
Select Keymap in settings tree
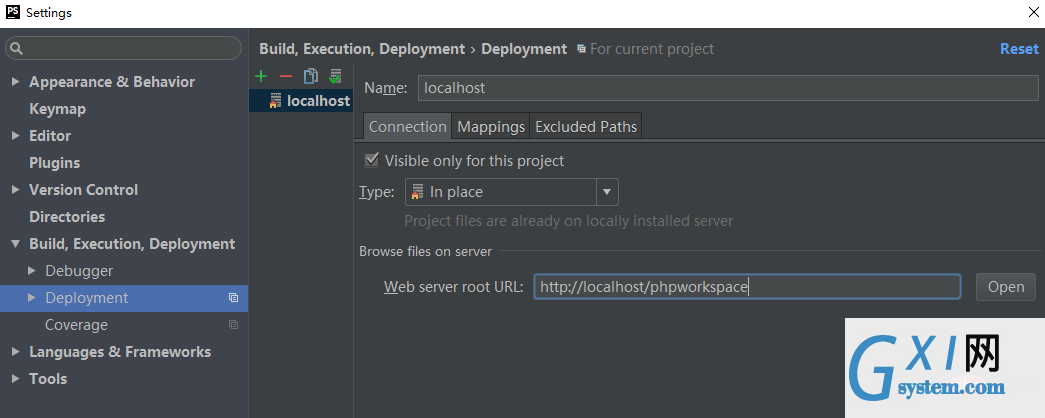click(x=57, y=109)
